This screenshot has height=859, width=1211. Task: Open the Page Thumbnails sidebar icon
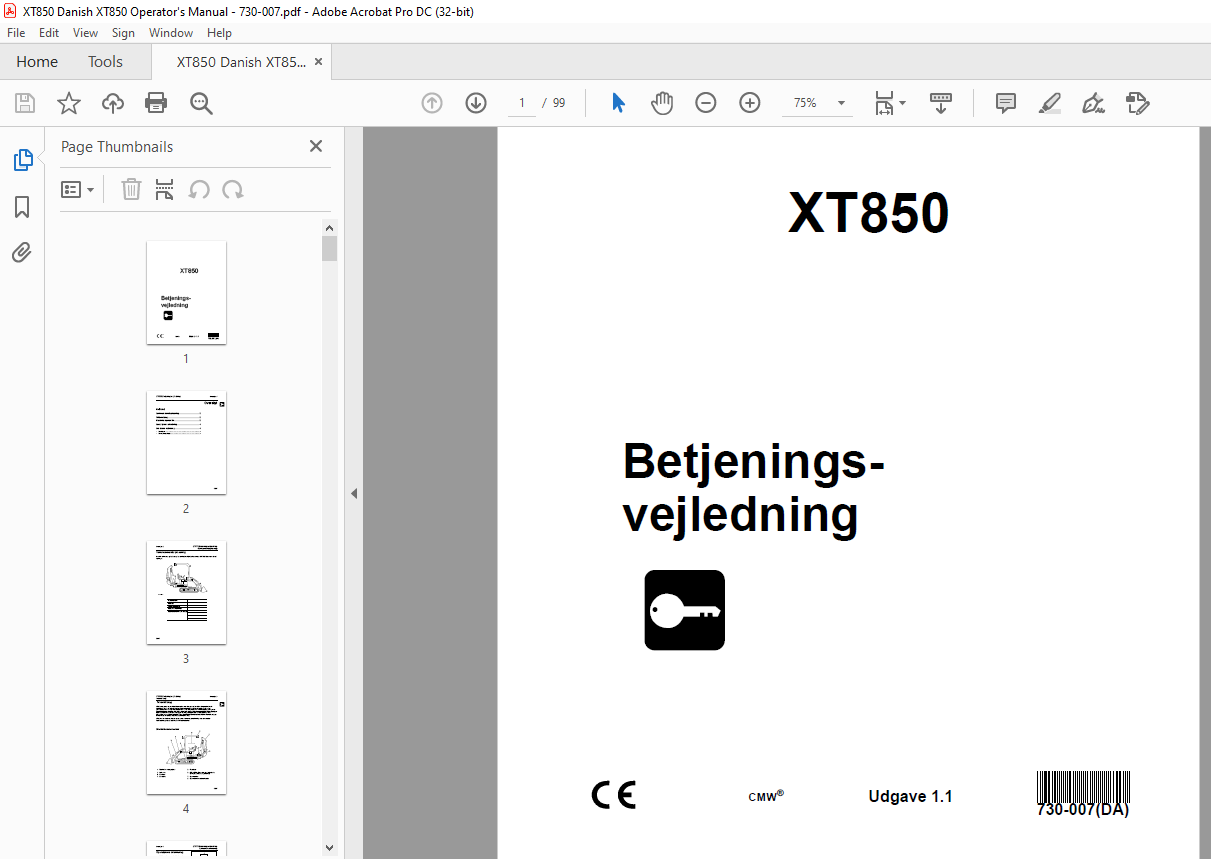point(22,160)
